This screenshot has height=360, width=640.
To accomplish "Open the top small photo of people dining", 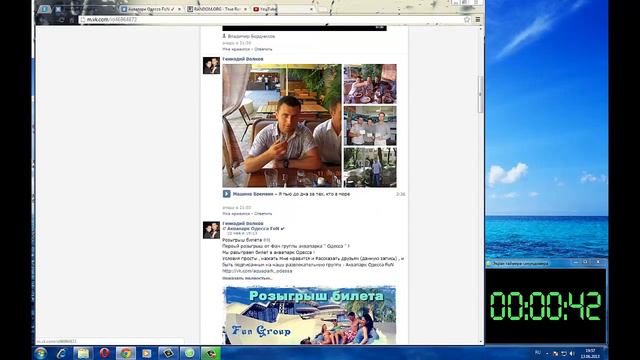I will [370, 84].
